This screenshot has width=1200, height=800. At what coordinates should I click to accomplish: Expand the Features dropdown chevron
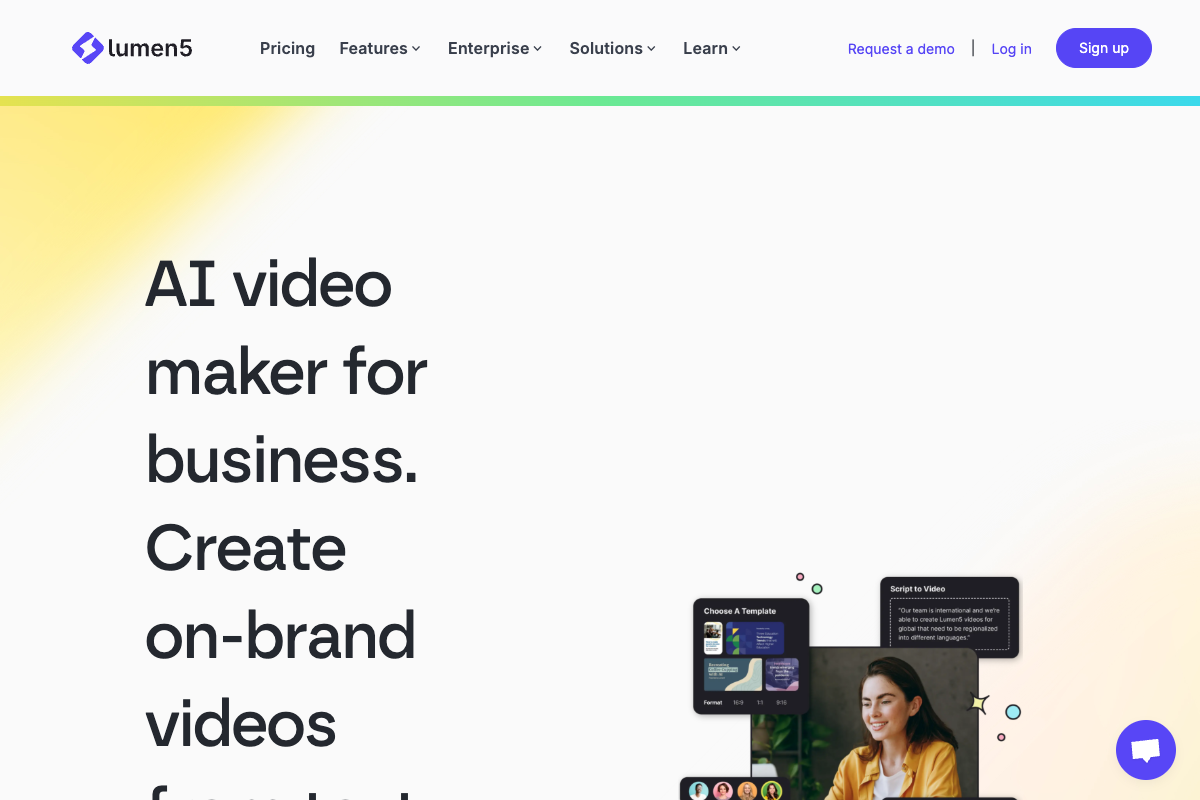click(x=416, y=49)
